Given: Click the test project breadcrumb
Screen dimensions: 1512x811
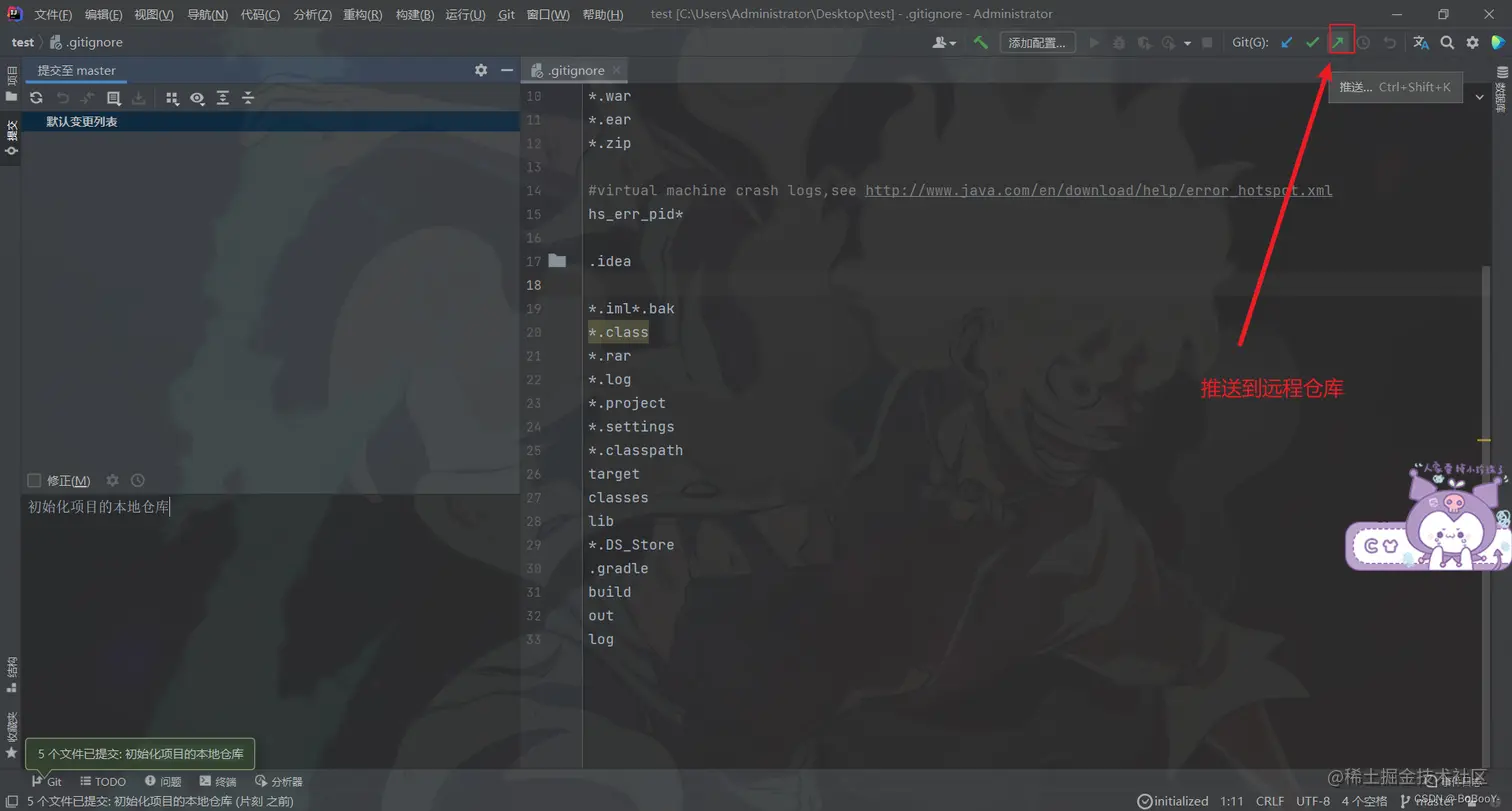Looking at the screenshot, I should [x=23, y=43].
